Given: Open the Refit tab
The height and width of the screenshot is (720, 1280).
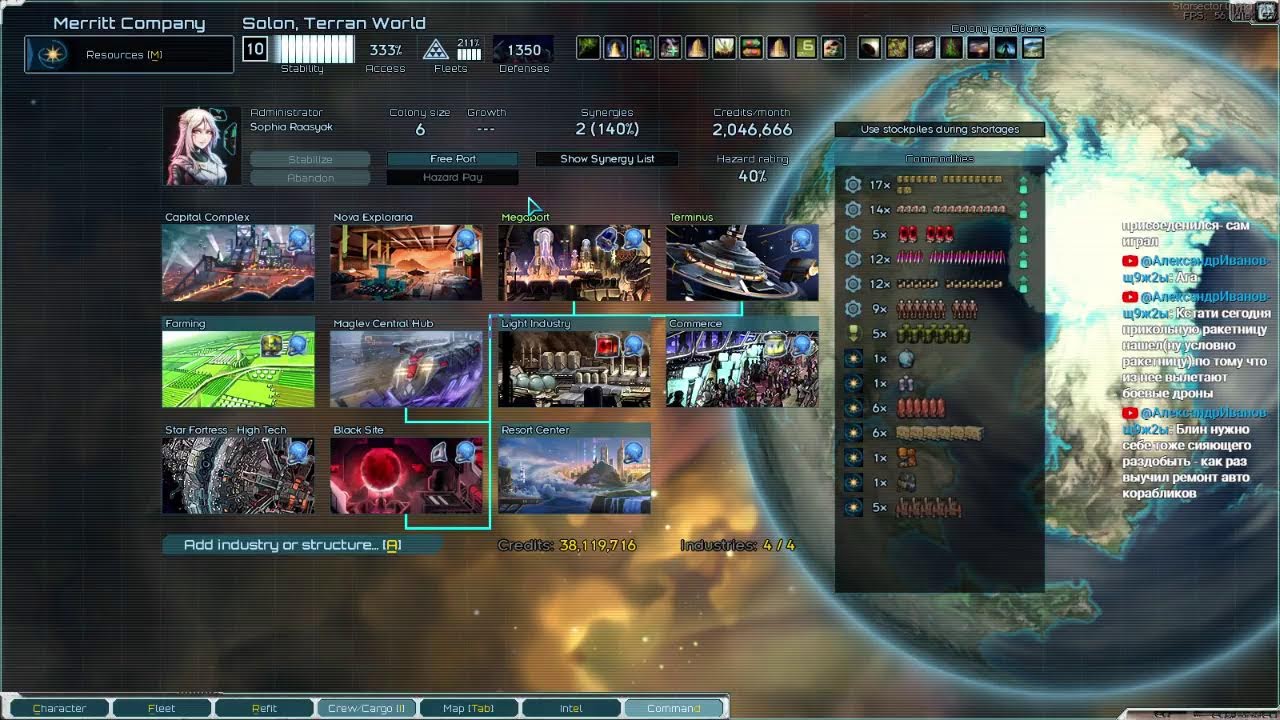Looking at the screenshot, I should pyautogui.click(x=264, y=708).
